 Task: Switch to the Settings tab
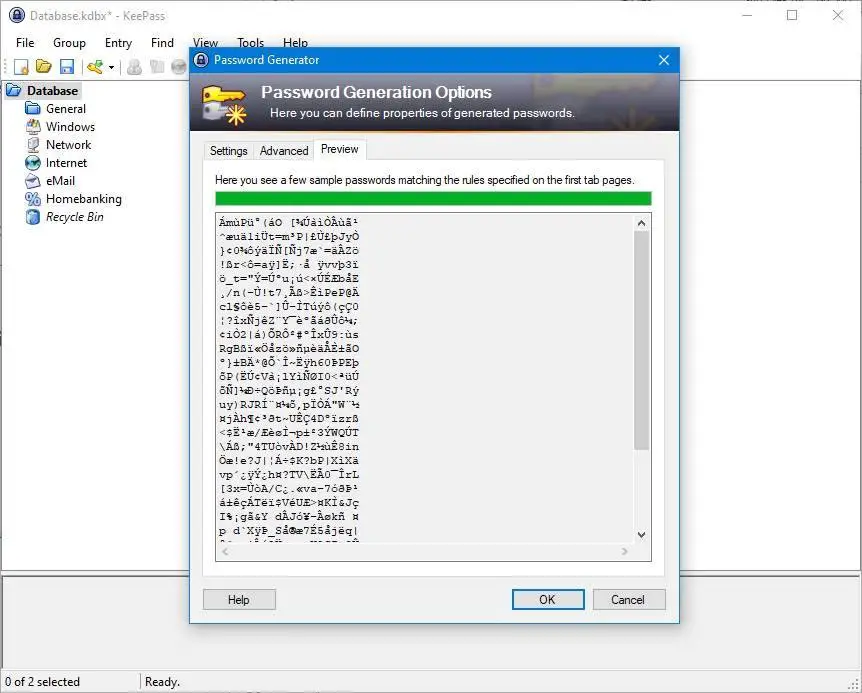coord(229,151)
